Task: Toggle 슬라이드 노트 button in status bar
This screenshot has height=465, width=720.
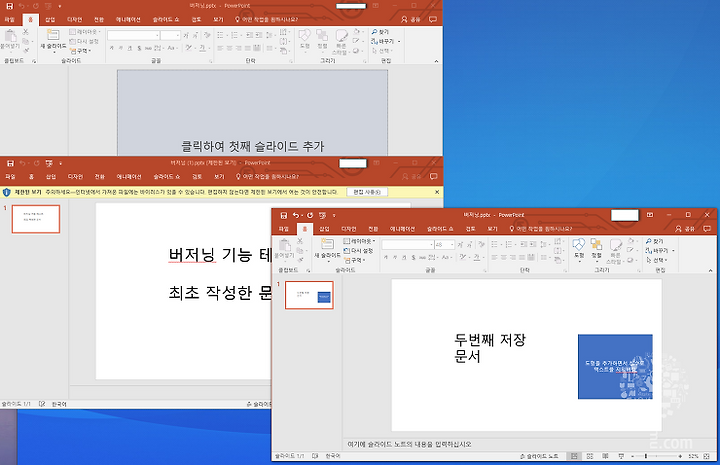Action: point(539,456)
